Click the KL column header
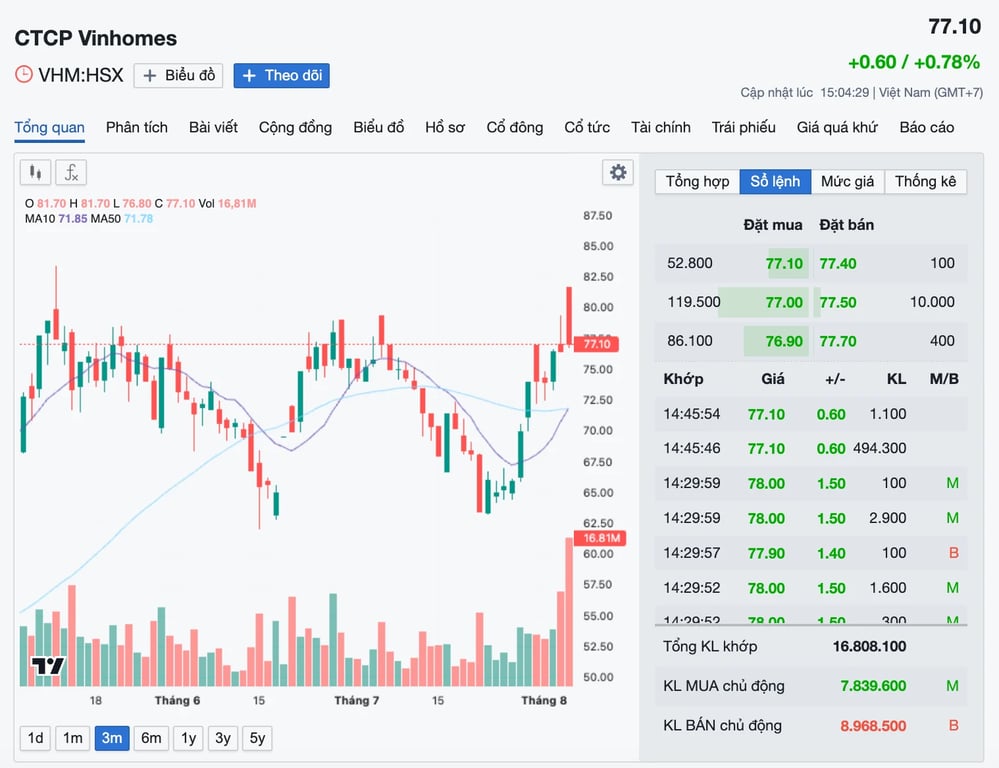Viewport: 999px width, 768px height. [x=896, y=379]
